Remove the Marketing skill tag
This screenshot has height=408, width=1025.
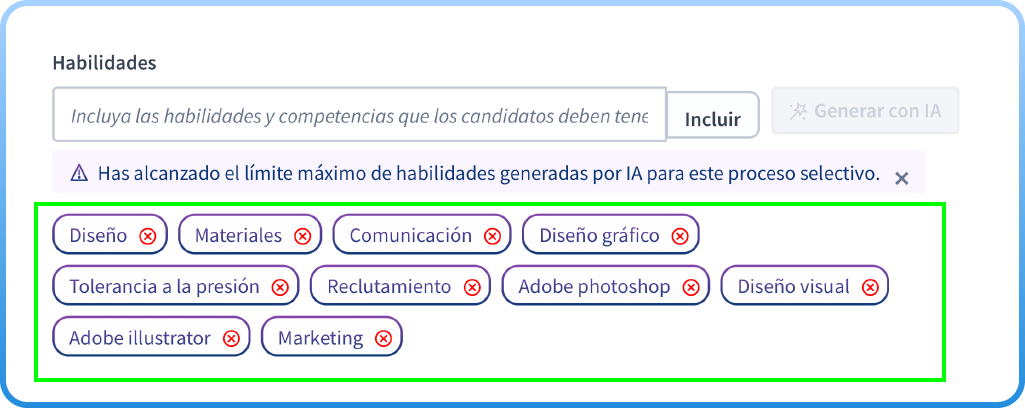(382, 338)
